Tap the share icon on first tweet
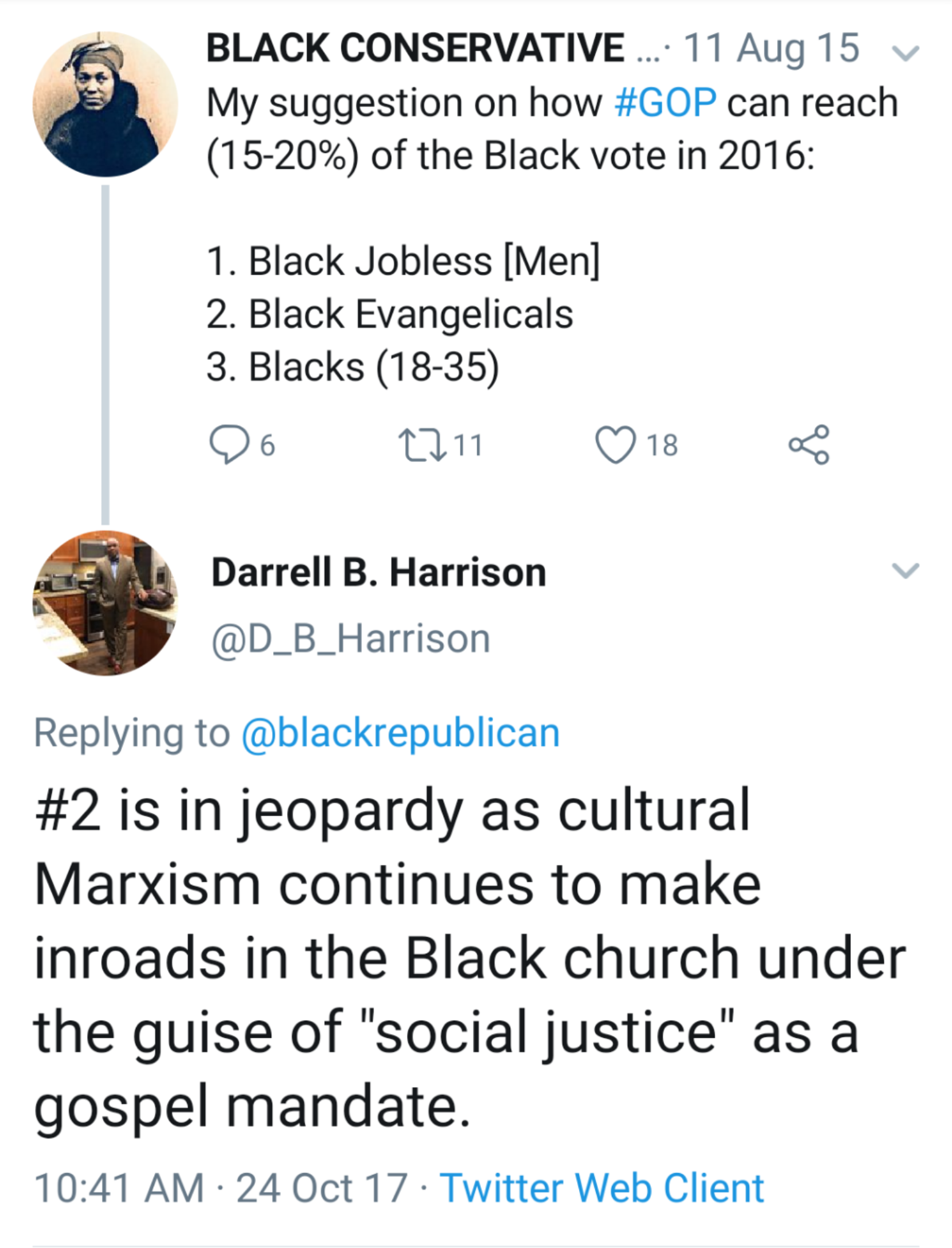The width and height of the screenshot is (952, 1248). [x=809, y=445]
